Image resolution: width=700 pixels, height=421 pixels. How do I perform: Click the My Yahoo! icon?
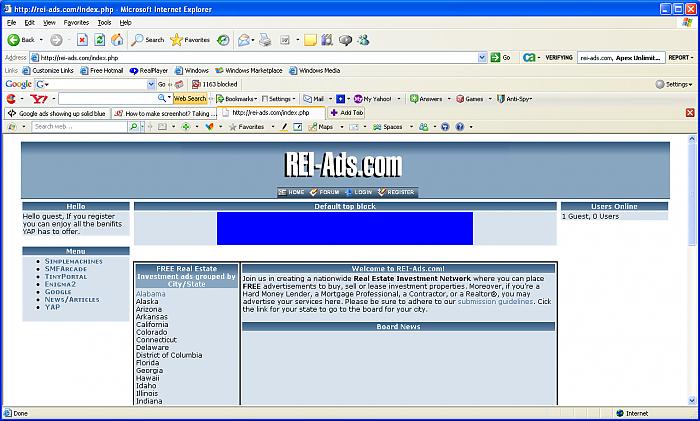[x=358, y=99]
